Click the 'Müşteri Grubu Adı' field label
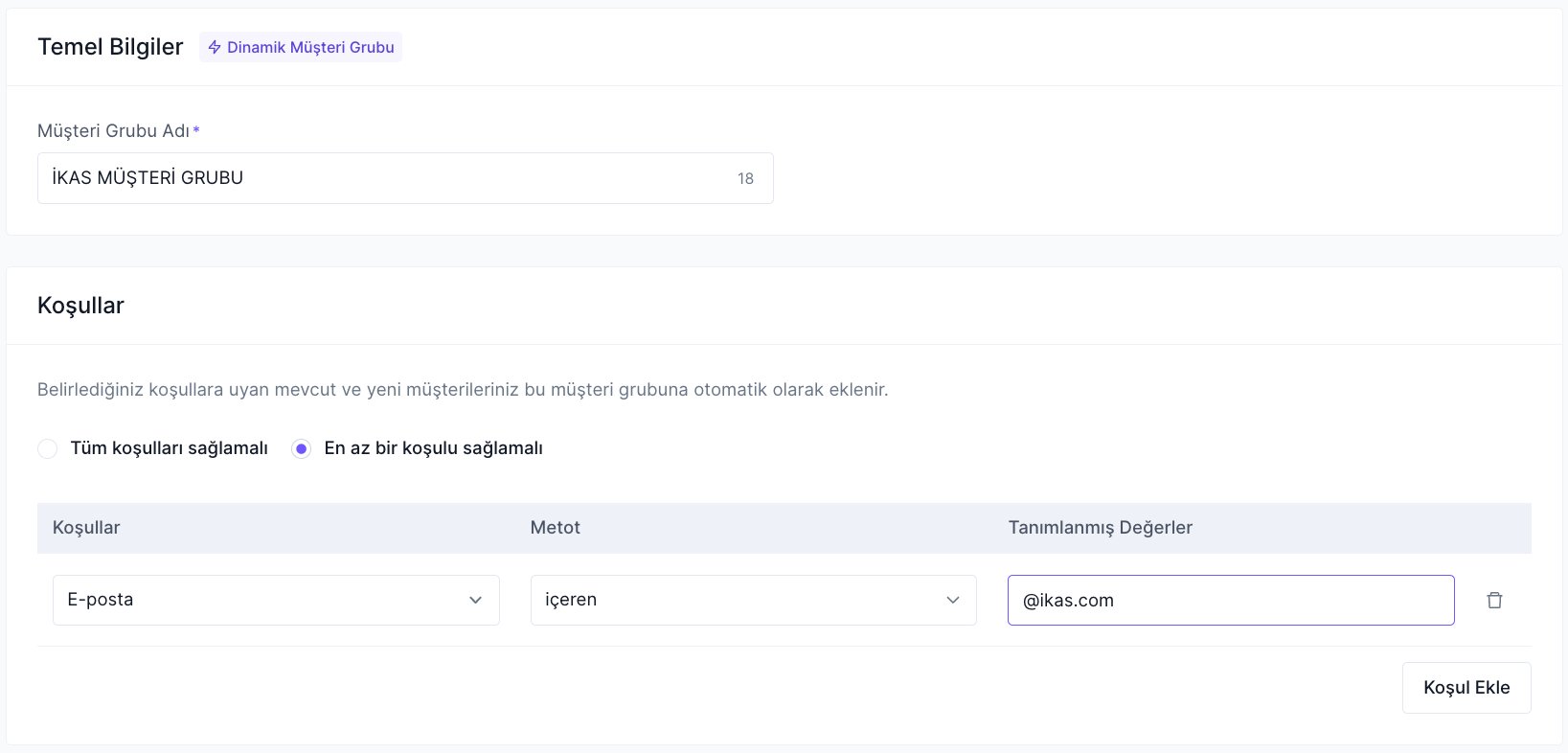 (x=113, y=131)
